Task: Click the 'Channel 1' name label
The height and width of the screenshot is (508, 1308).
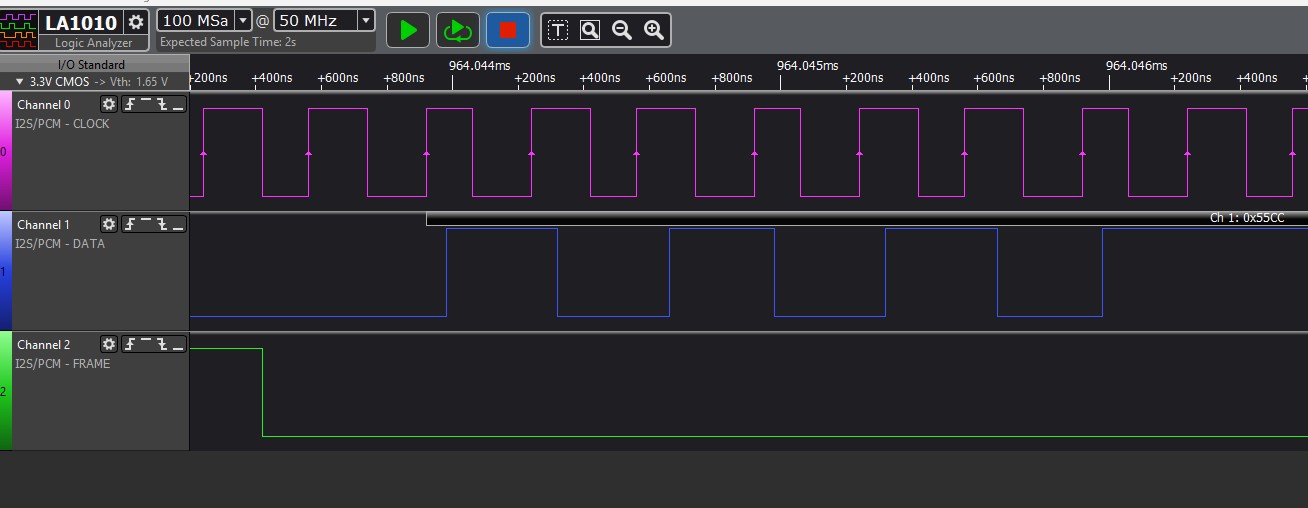Action: [x=44, y=225]
